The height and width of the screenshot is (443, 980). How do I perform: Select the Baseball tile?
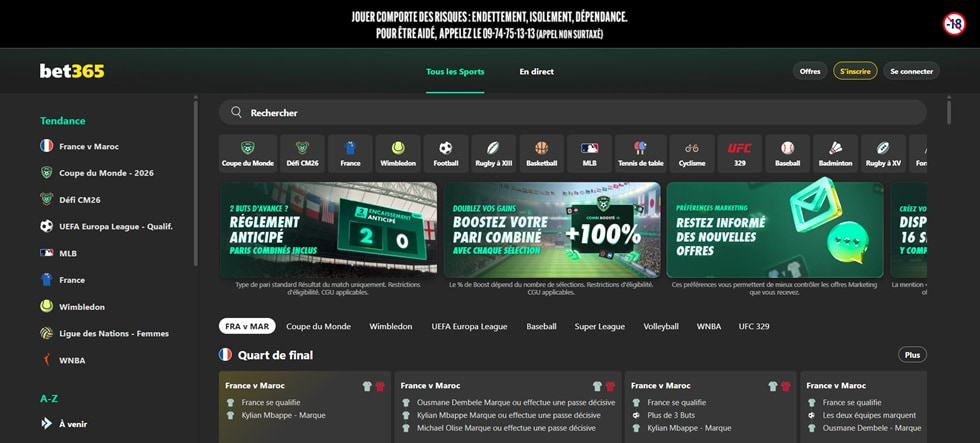click(x=788, y=154)
